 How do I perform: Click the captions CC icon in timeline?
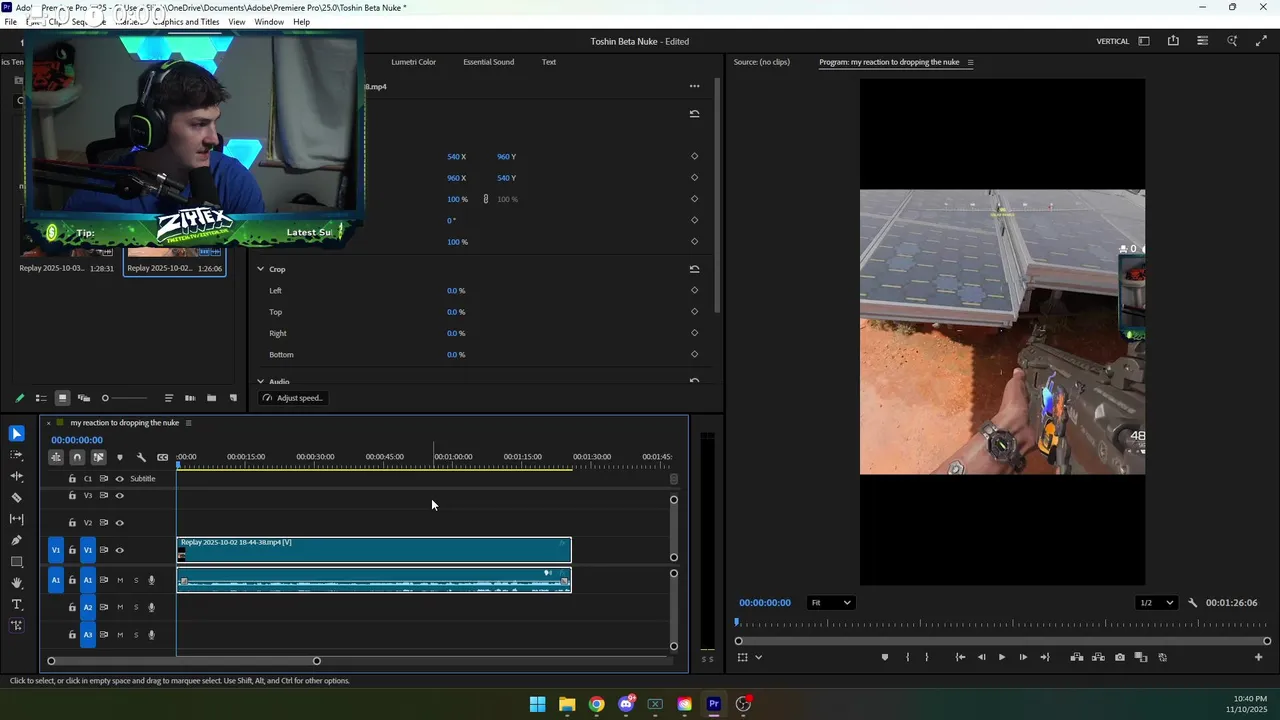coord(162,457)
